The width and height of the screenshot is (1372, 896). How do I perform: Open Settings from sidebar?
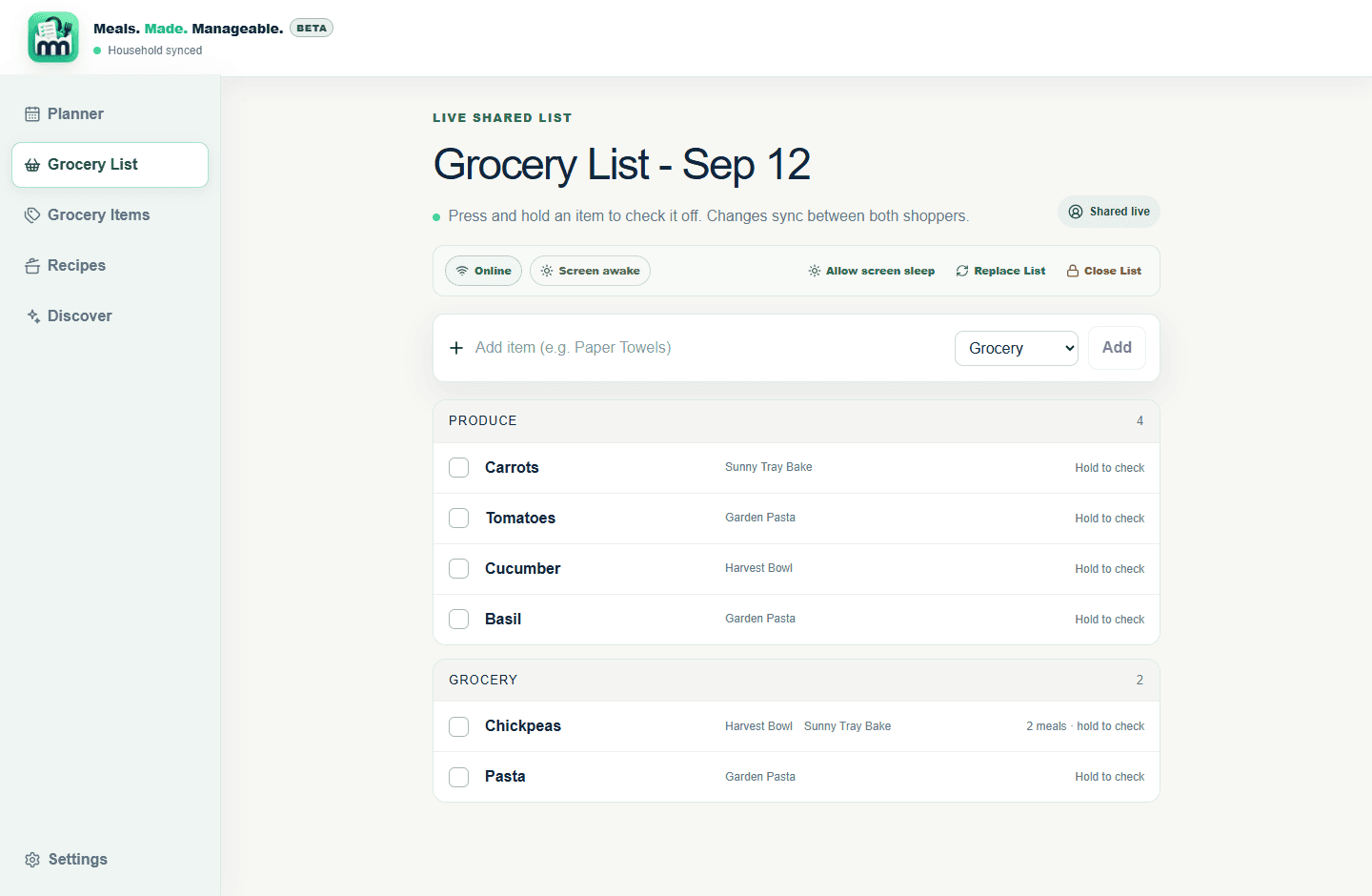coord(110,860)
